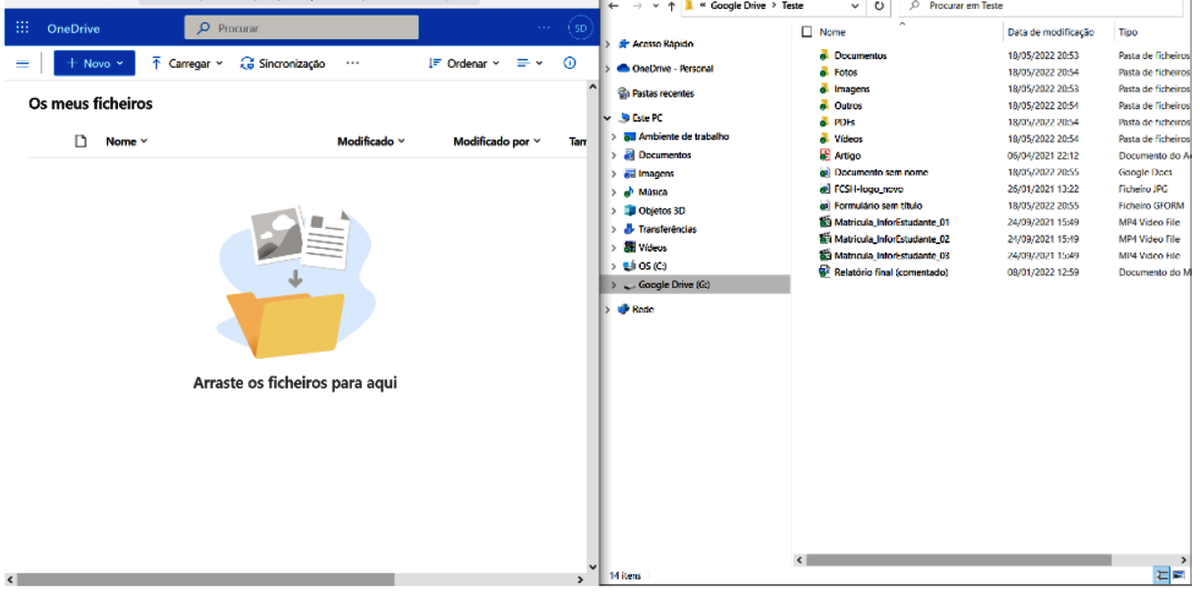Click the Explorer horizontal scrollbar
The width and height of the screenshot is (1200, 592).
point(950,560)
